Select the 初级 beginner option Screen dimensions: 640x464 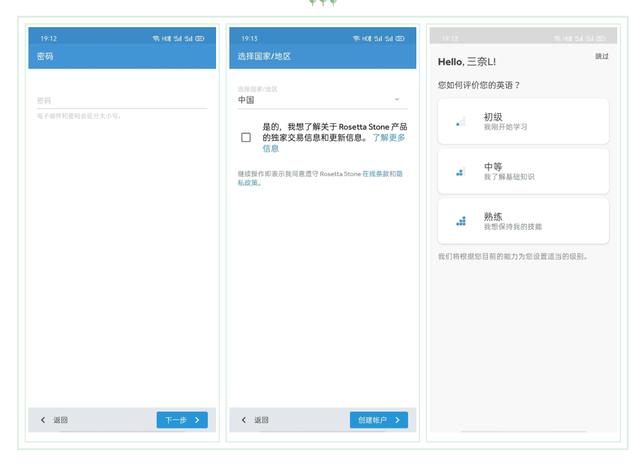pyautogui.click(x=523, y=122)
